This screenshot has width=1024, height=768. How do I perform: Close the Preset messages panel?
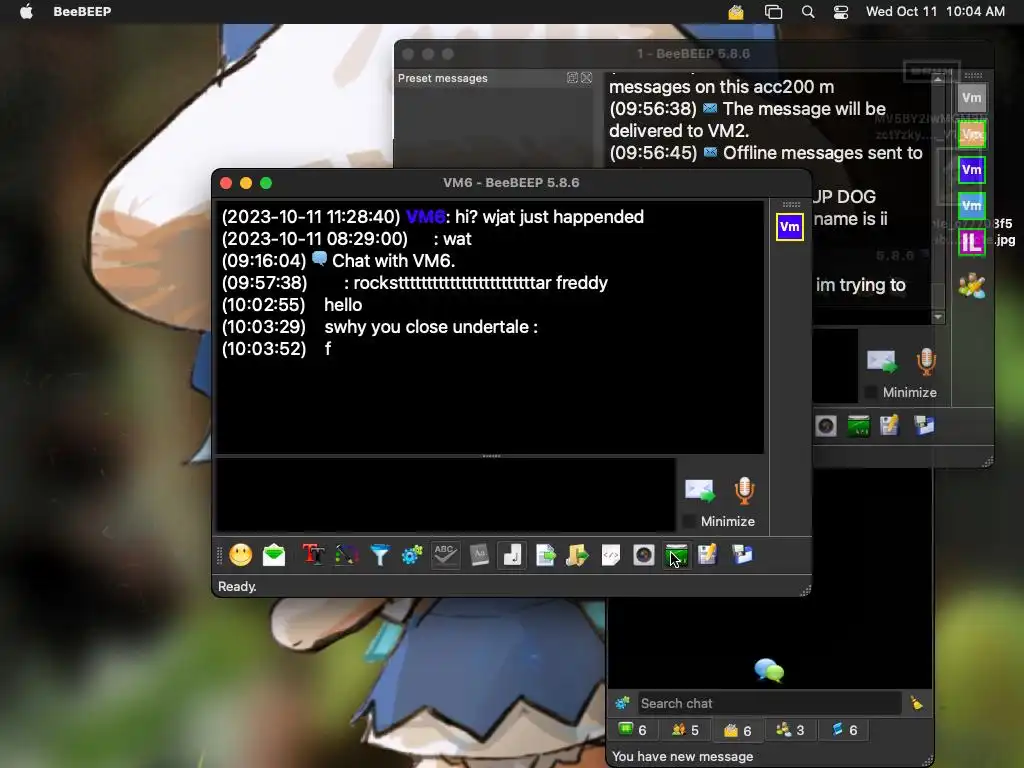[x=586, y=78]
